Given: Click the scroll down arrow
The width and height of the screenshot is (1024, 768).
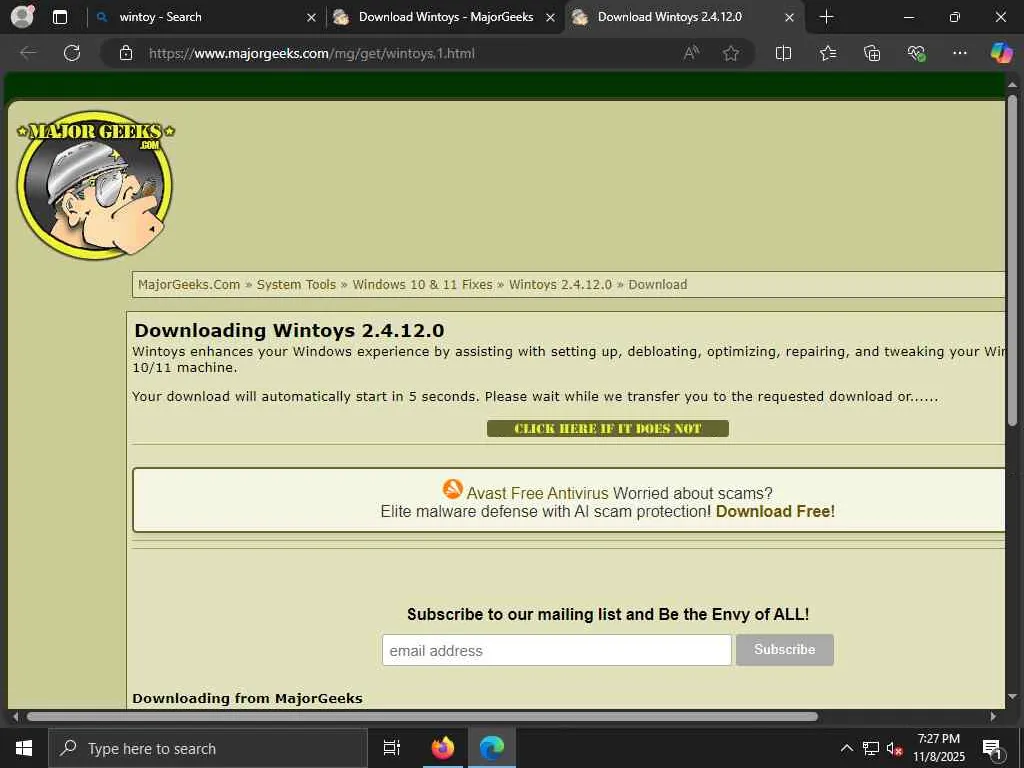Looking at the screenshot, I should (x=1012, y=697).
